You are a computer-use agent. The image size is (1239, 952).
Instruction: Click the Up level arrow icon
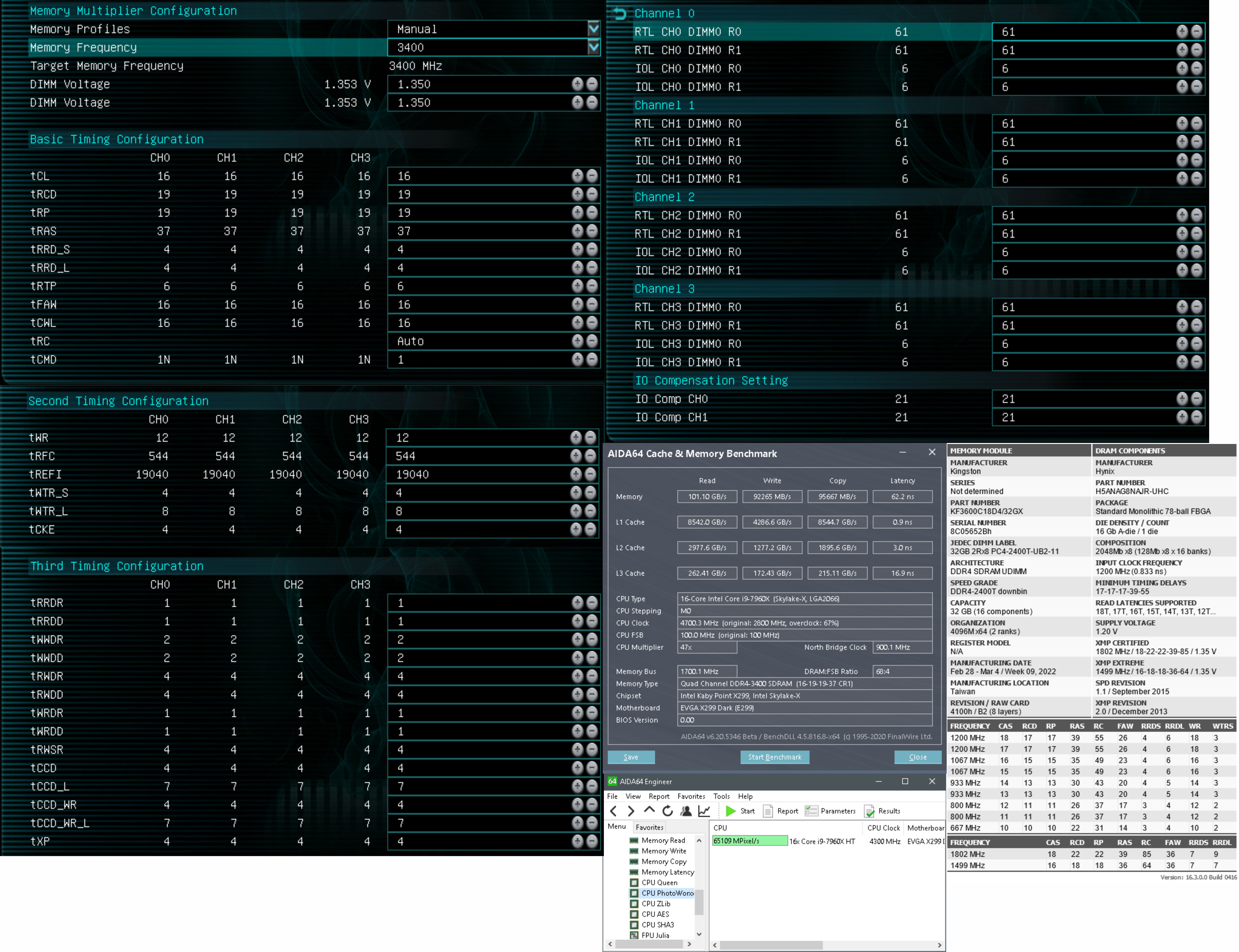649,811
